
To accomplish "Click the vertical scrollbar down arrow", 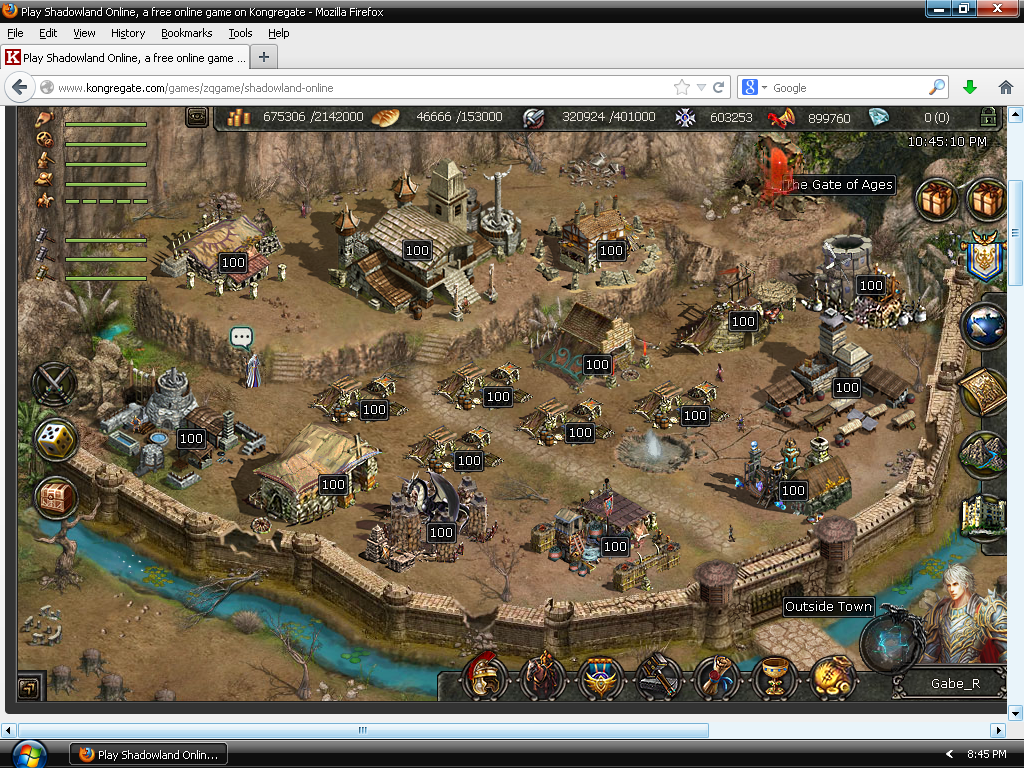I will [x=1015, y=712].
